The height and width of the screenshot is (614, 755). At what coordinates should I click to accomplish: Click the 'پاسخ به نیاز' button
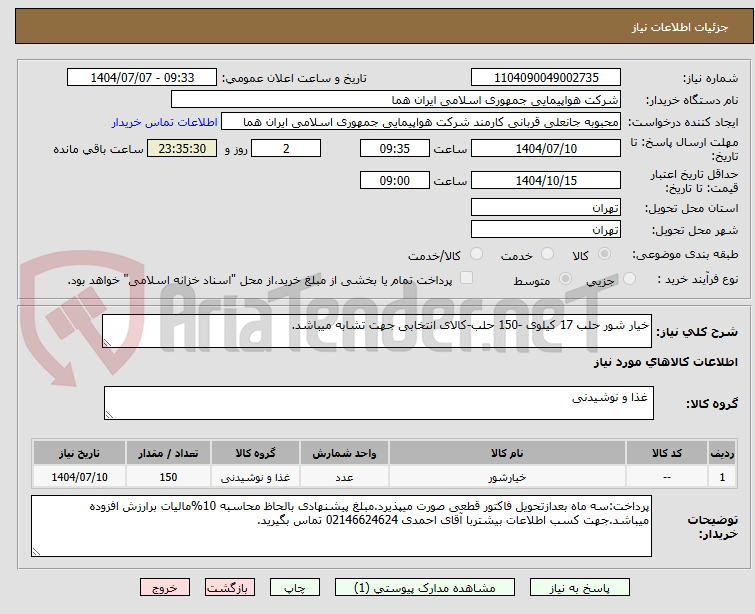tap(579, 588)
